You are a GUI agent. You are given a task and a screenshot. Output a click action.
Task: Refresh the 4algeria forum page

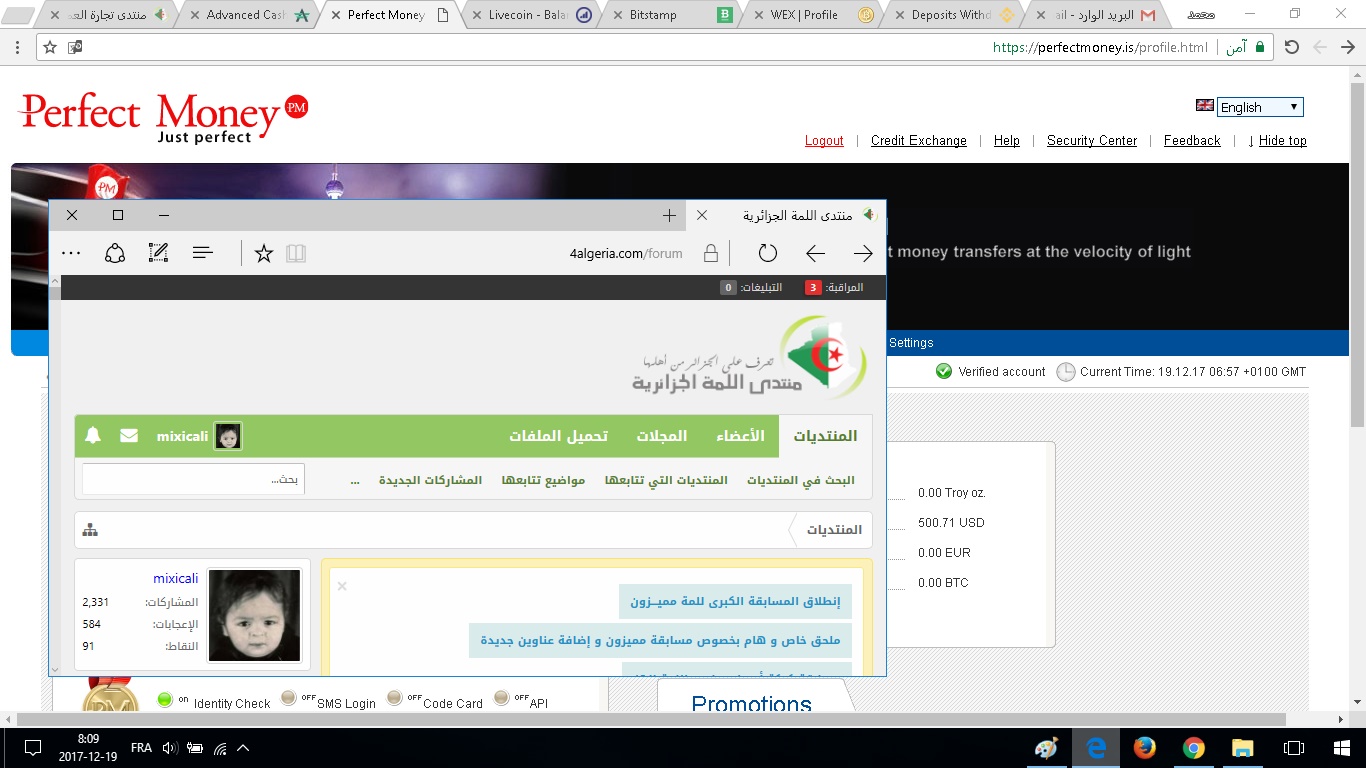coord(767,254)
